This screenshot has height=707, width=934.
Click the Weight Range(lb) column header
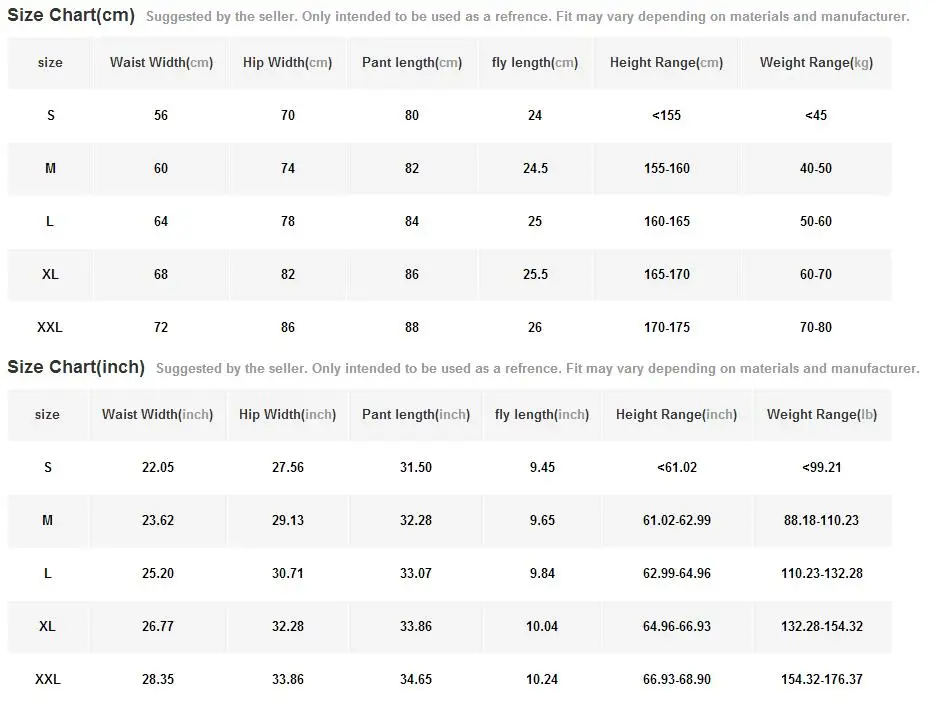[x=821, y=414]
